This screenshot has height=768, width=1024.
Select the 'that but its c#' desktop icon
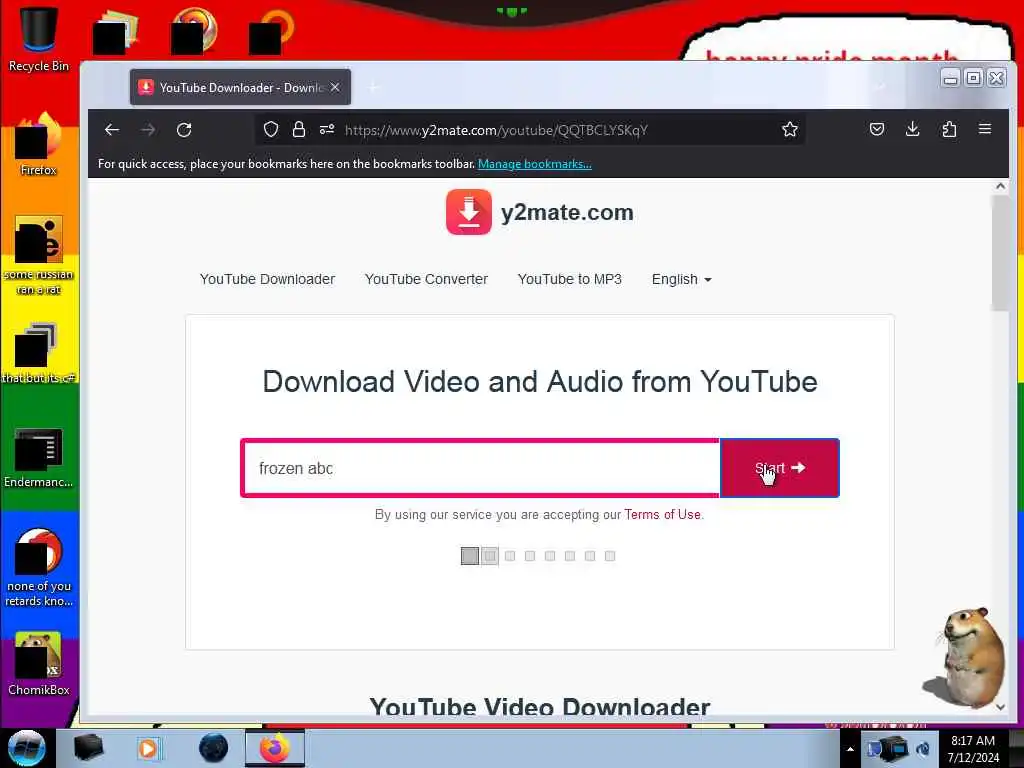point(39,353)
